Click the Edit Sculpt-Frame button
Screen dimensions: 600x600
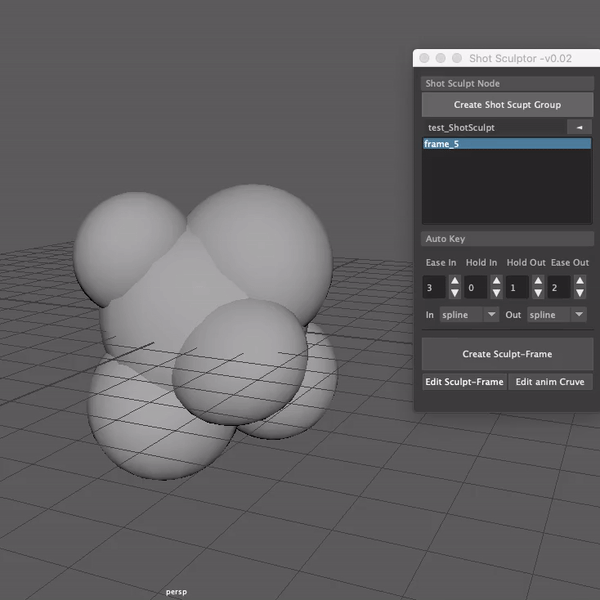point(464,382)
